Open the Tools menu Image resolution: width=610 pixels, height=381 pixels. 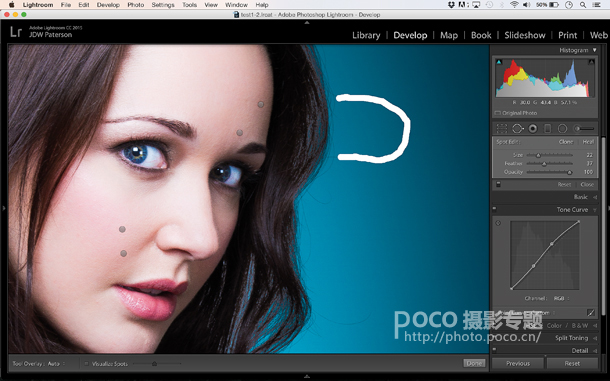coord(189,5)
